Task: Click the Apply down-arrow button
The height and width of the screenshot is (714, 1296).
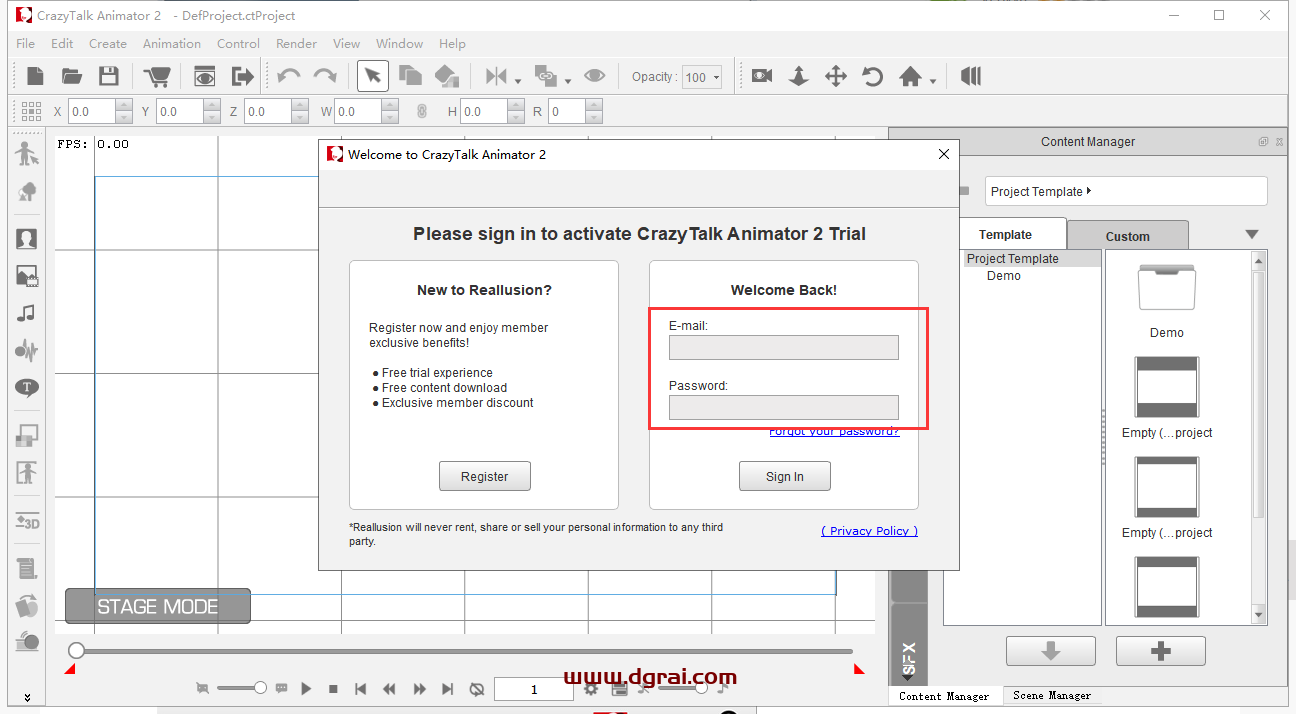Action: pos(1051,651)
